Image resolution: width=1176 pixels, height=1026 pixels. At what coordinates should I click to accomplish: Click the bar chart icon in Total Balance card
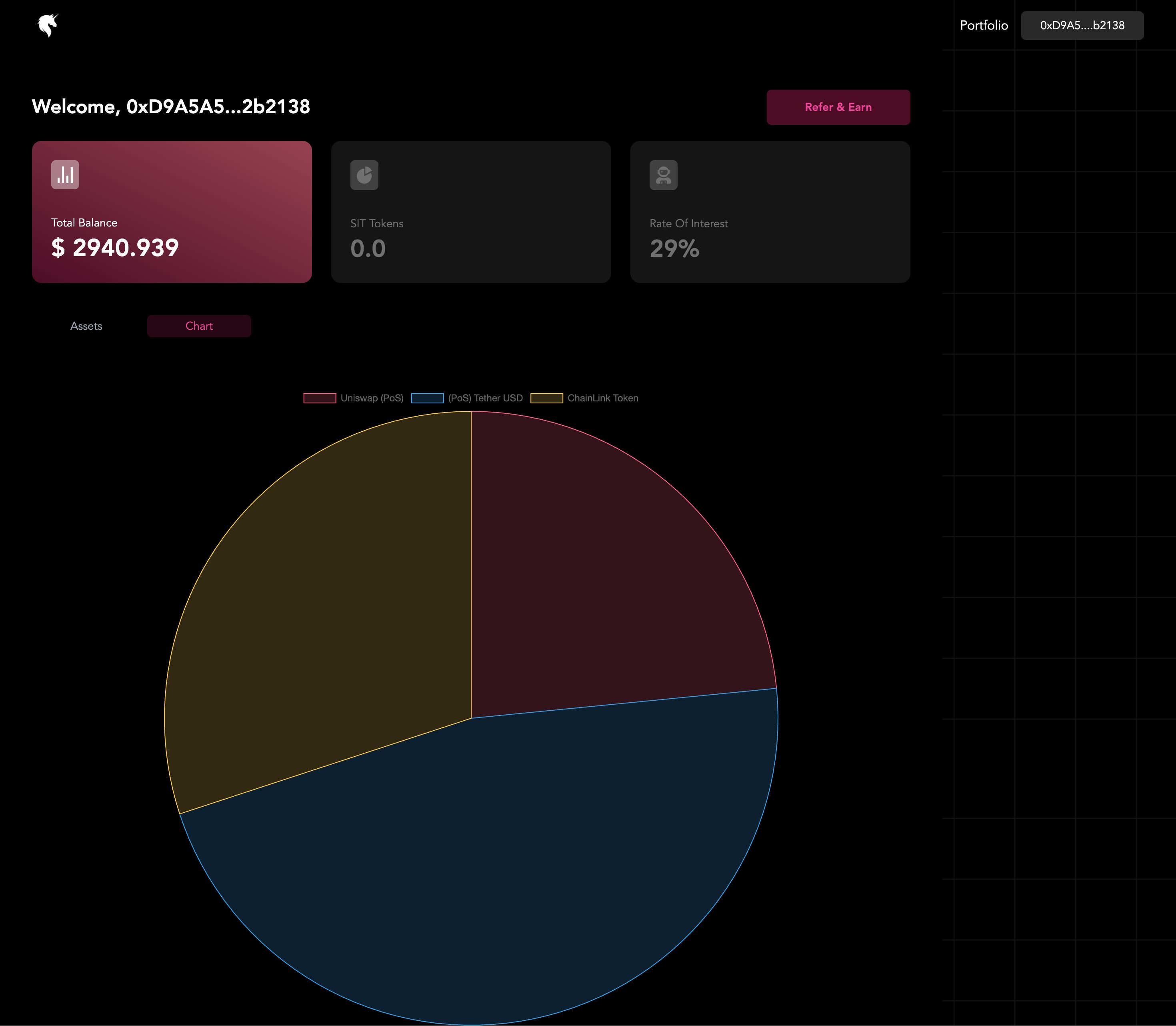[x=65, y=174]
